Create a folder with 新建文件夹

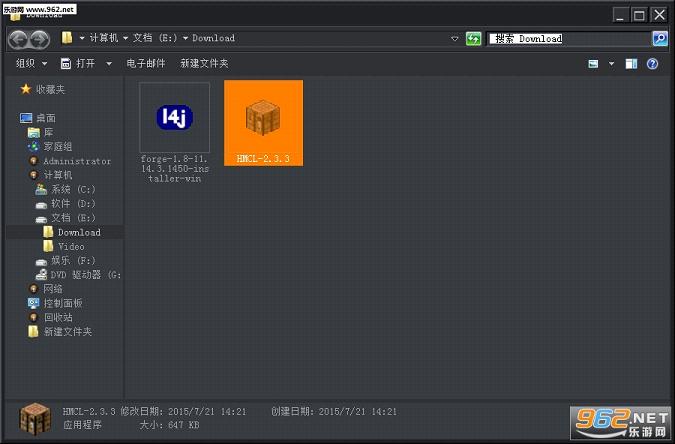coord(204,64)
